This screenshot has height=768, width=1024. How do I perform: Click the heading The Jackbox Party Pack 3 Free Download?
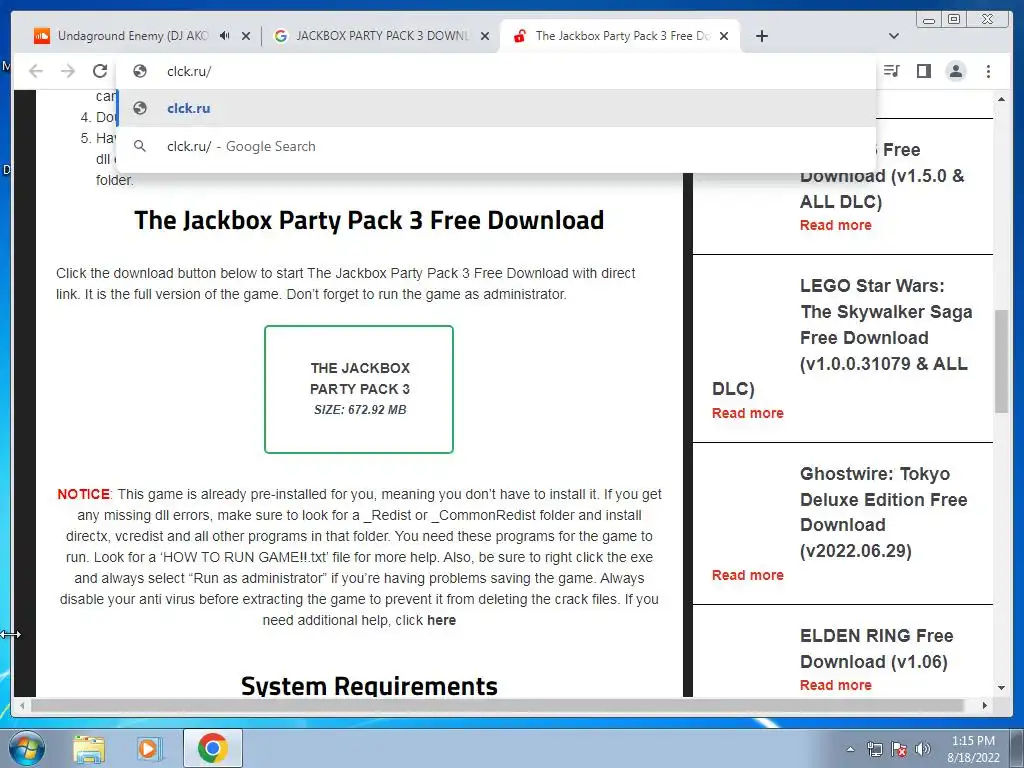[x=369, y=221]
